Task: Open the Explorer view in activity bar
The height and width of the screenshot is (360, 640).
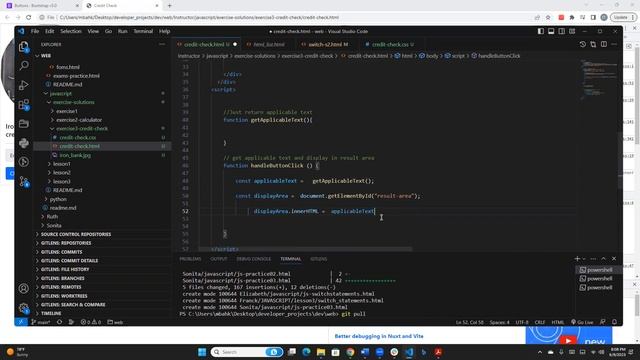Action: 24,47
